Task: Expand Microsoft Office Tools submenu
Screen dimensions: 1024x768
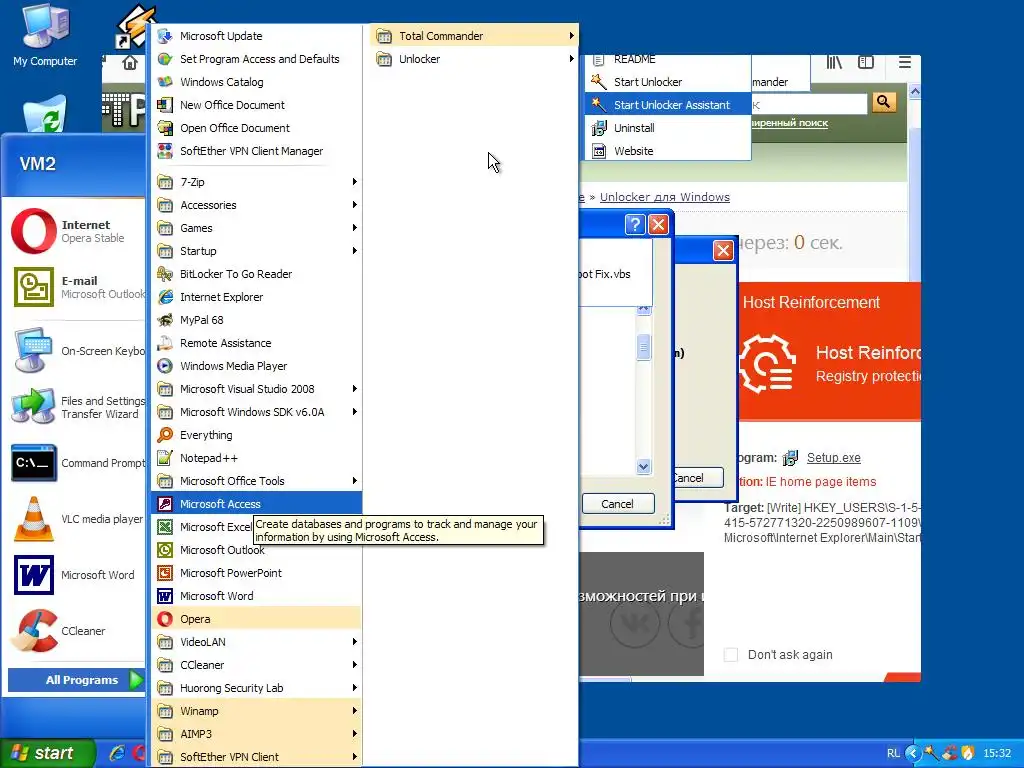Action: pyautogui.click(x=257, y=481)
